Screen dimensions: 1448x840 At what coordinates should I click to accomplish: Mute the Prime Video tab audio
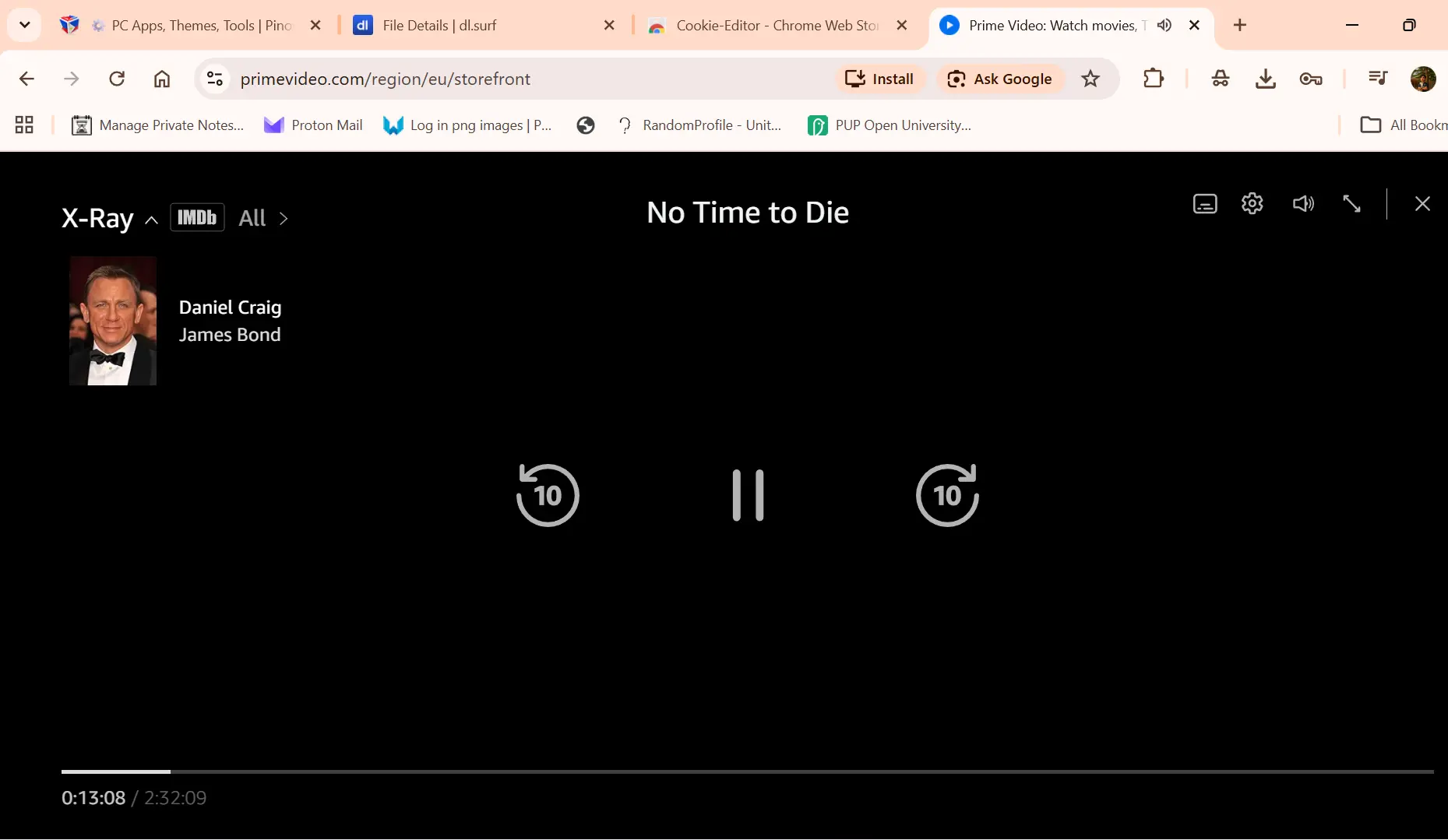[x=1164, y=26]
